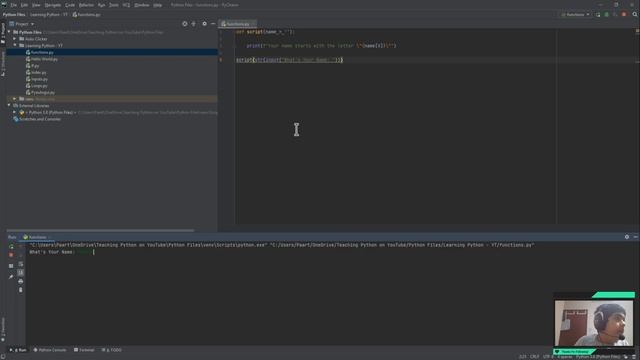Viewport: 640px width, 360px height.
Task: Open the vertical Favorites tool window tab
Action: (3, 329)
